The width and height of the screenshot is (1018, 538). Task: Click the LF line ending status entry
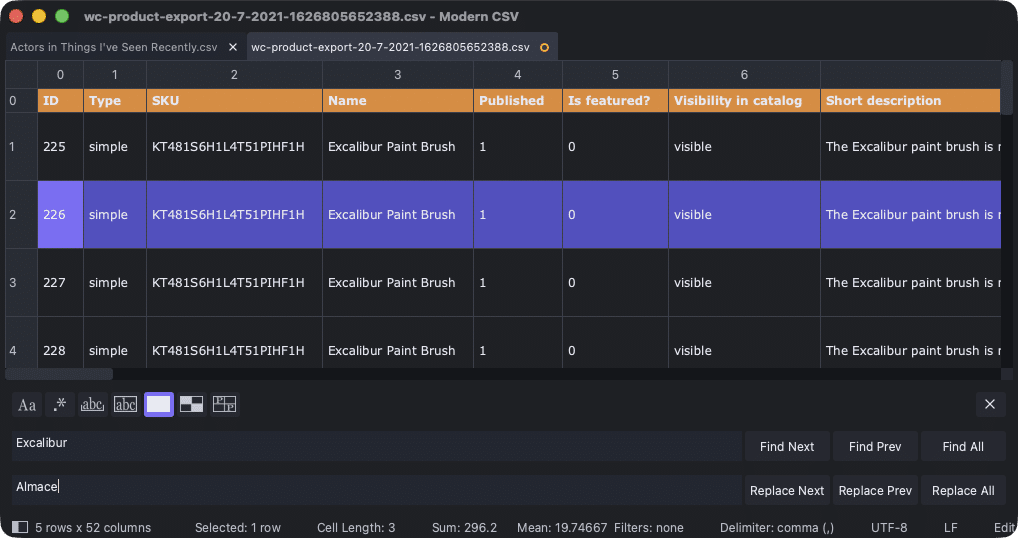tap(950, 528)
